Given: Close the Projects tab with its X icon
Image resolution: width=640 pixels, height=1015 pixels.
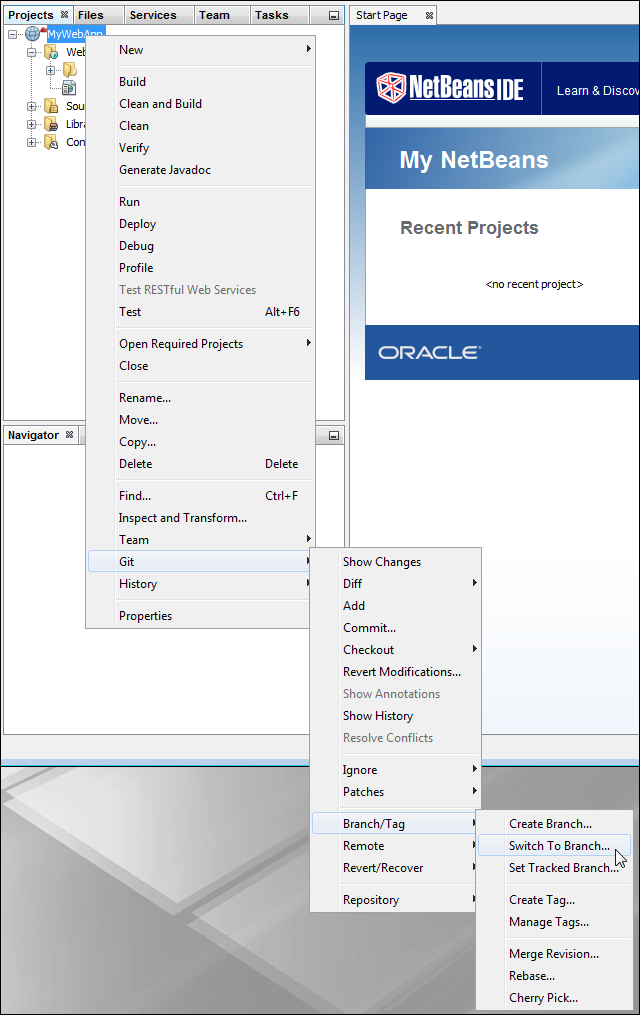Looking at the screenshot, I should pos(64,14).
